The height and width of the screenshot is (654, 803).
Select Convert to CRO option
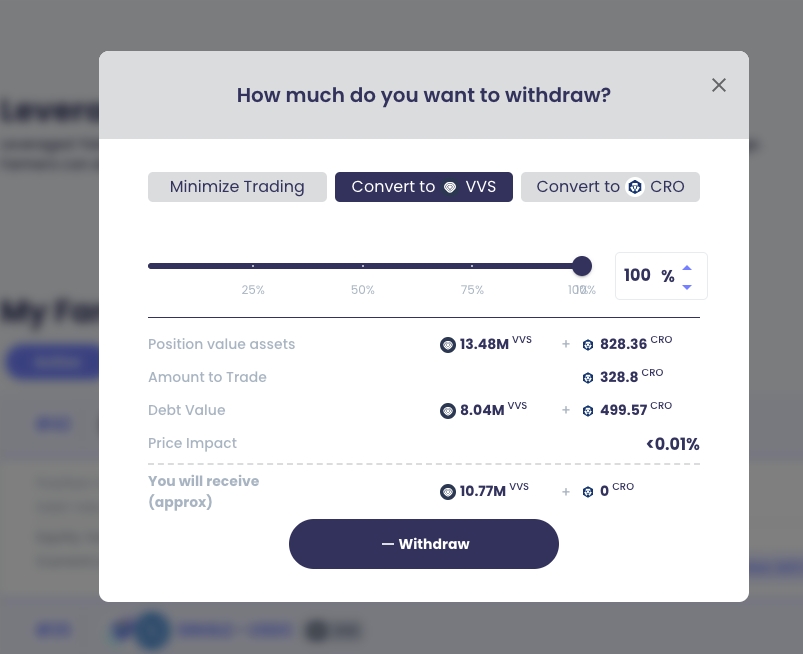(610, 187)
